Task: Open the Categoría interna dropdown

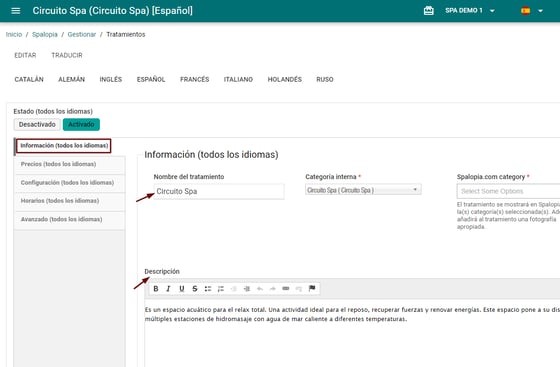Action: (363, 190)
